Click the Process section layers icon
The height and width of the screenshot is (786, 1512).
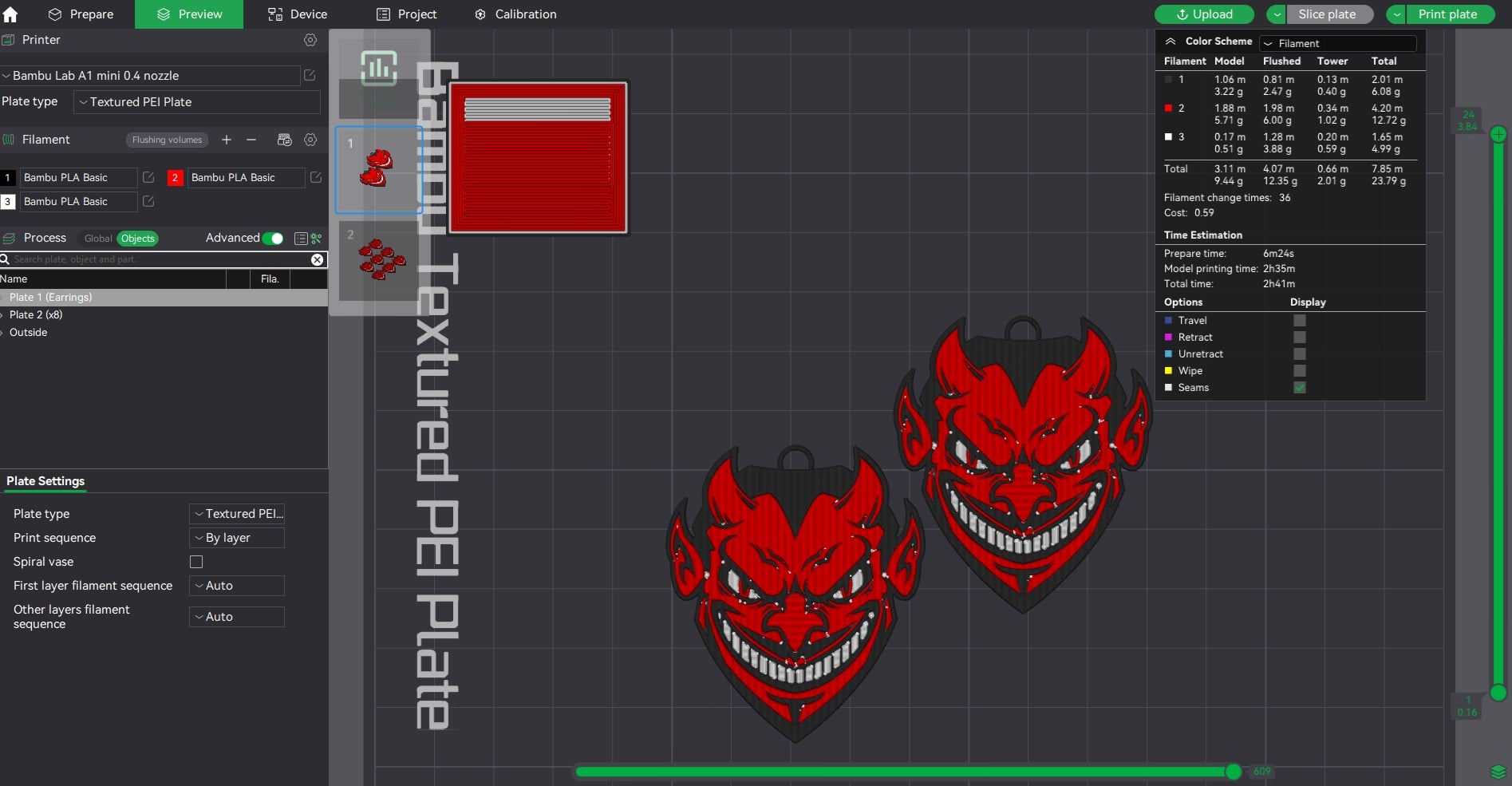point(10,239)
